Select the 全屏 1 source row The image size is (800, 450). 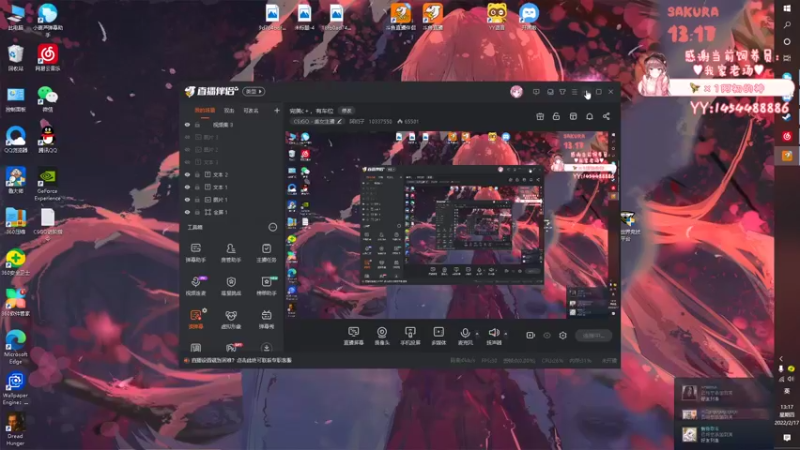[x=232, y=212]
